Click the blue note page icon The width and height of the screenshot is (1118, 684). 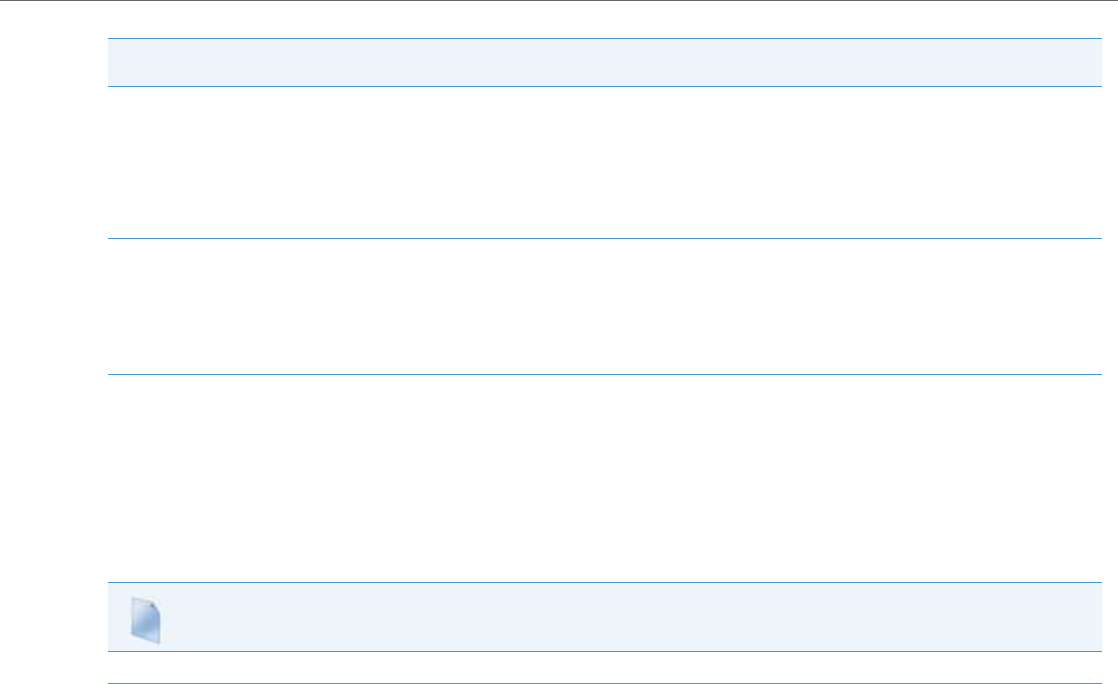click(146, 620)
